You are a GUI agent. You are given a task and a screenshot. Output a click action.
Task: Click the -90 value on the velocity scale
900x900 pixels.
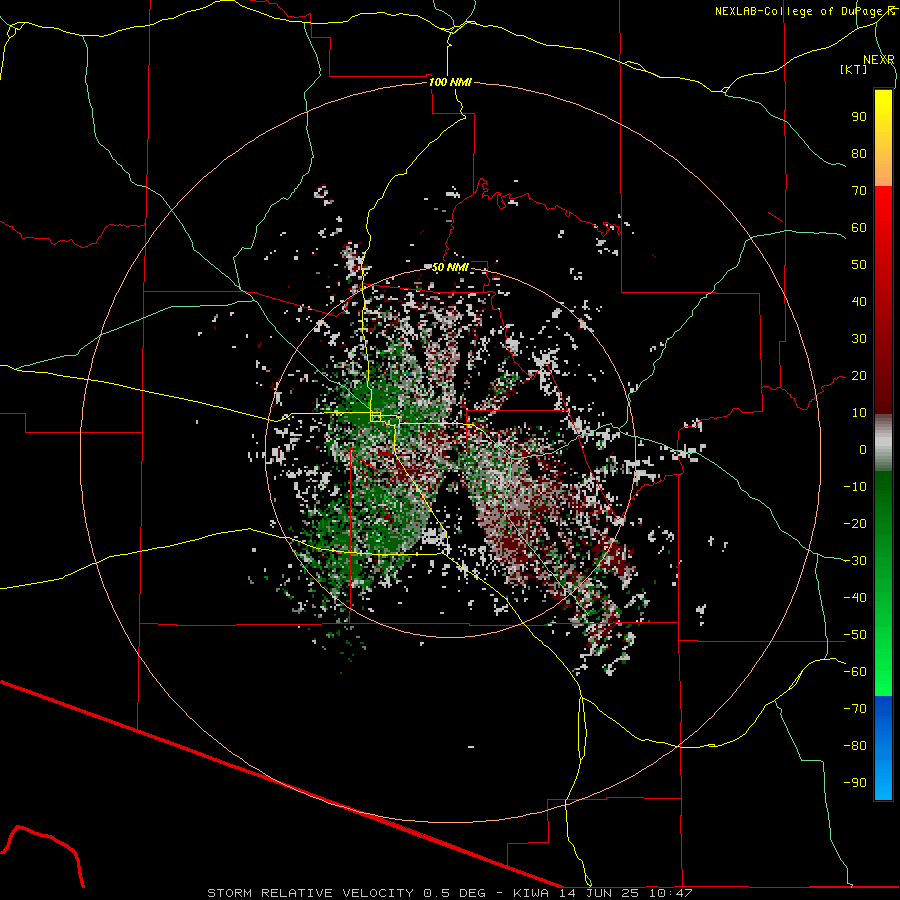point(855,783)
